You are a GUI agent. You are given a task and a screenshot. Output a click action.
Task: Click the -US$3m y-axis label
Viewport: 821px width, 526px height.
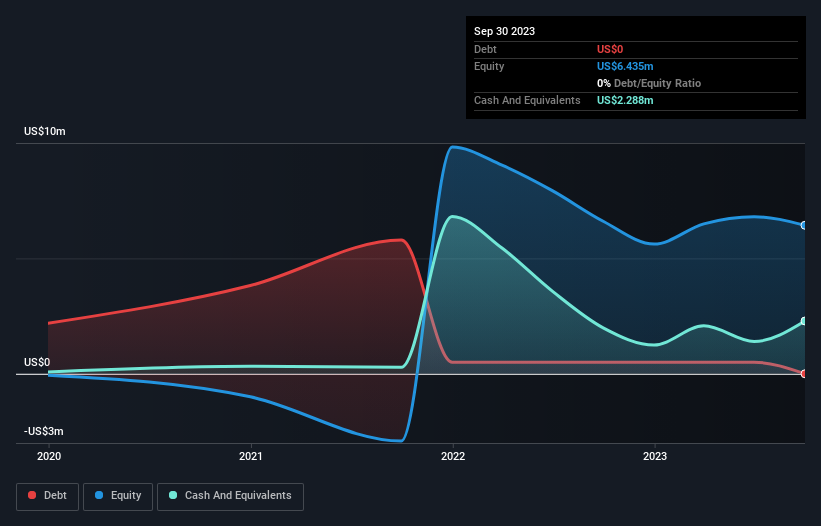pyautogui.click(x=43, y=431)
